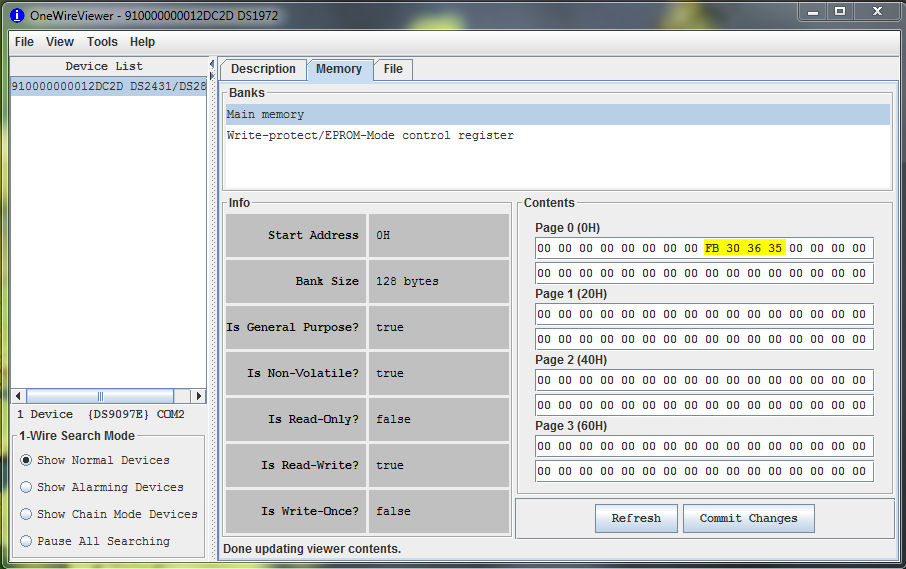This screenshot has height=569, width=906.
Task: Select Show Alarming Devices radio button
Action: click(26, 487)
